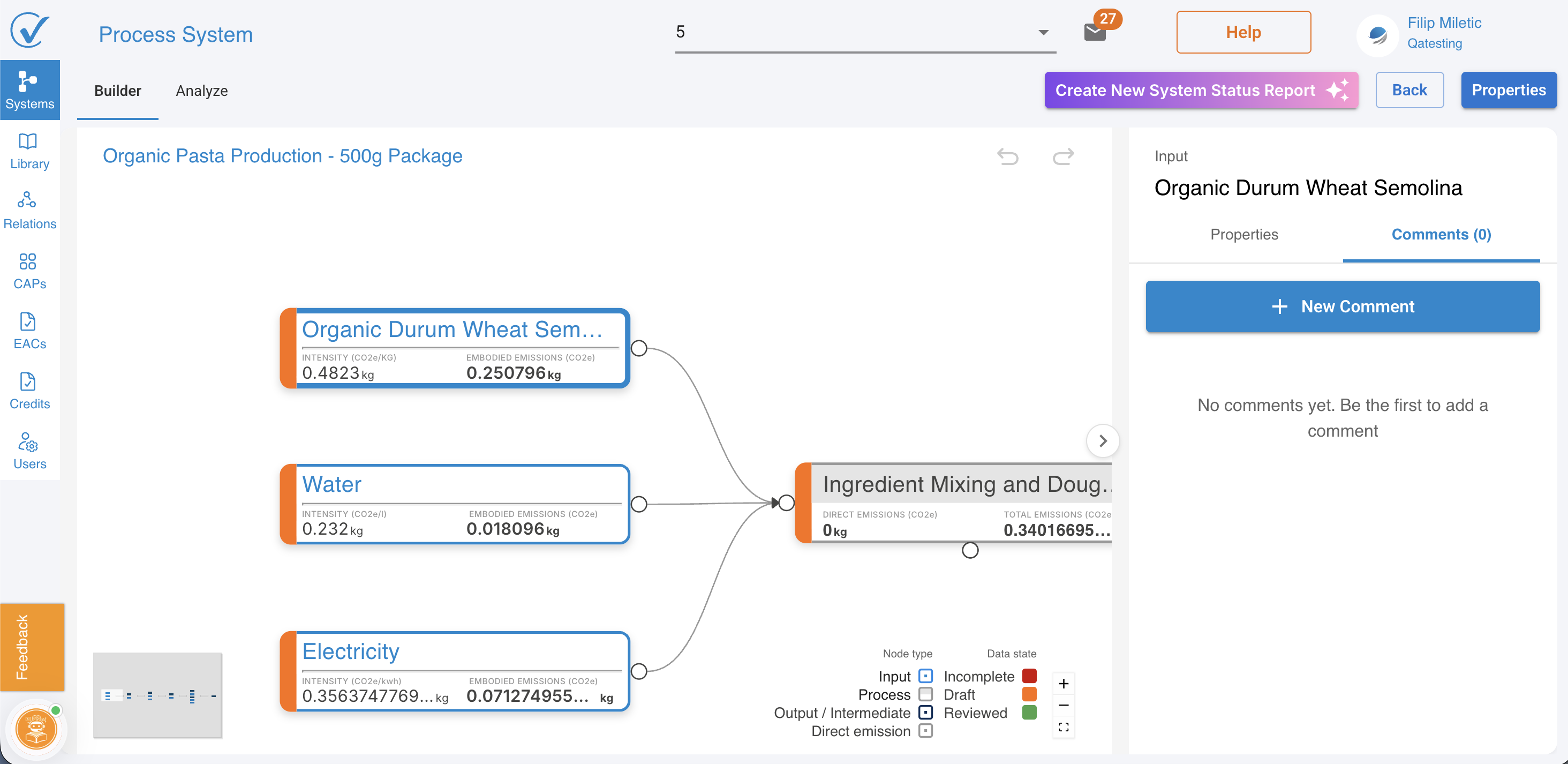The height and width of the screenshot is (764, 1568).
Task: Click the mail notifications icon
Action: pos(1095,32)
